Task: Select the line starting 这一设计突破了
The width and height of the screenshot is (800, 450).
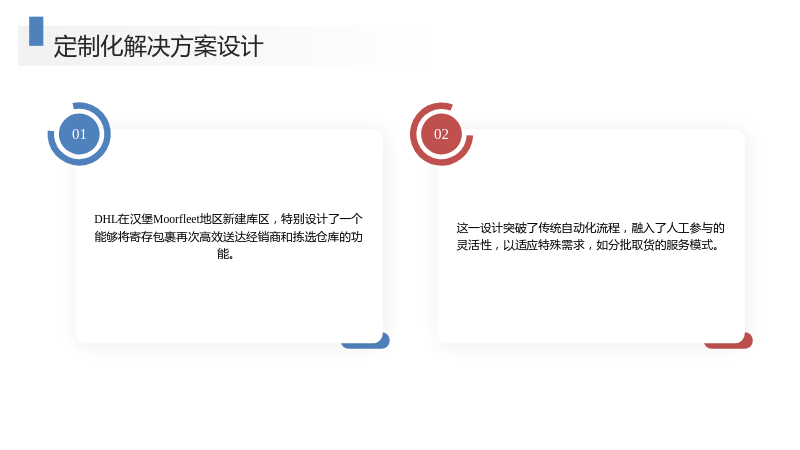Action: pos(590,228)
